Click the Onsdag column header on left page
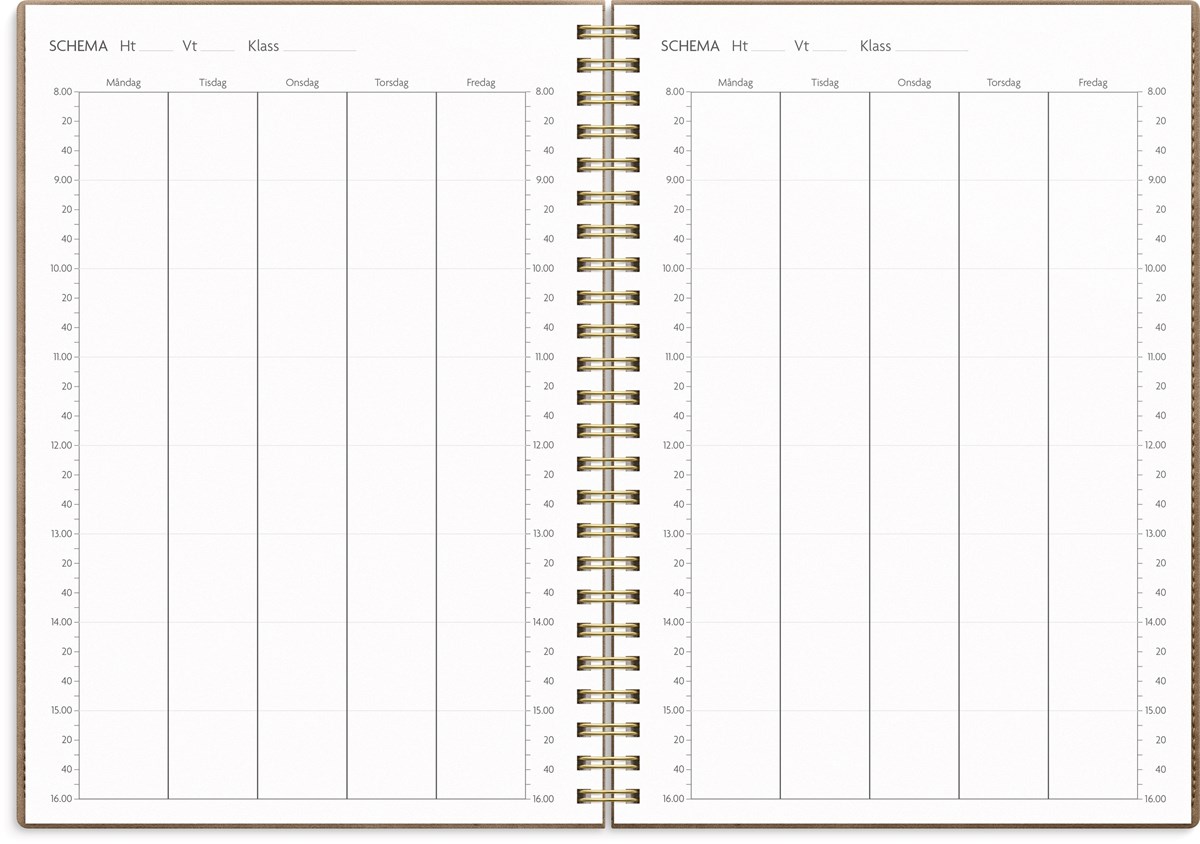The image size is (1200, 844). pos(302,83)
